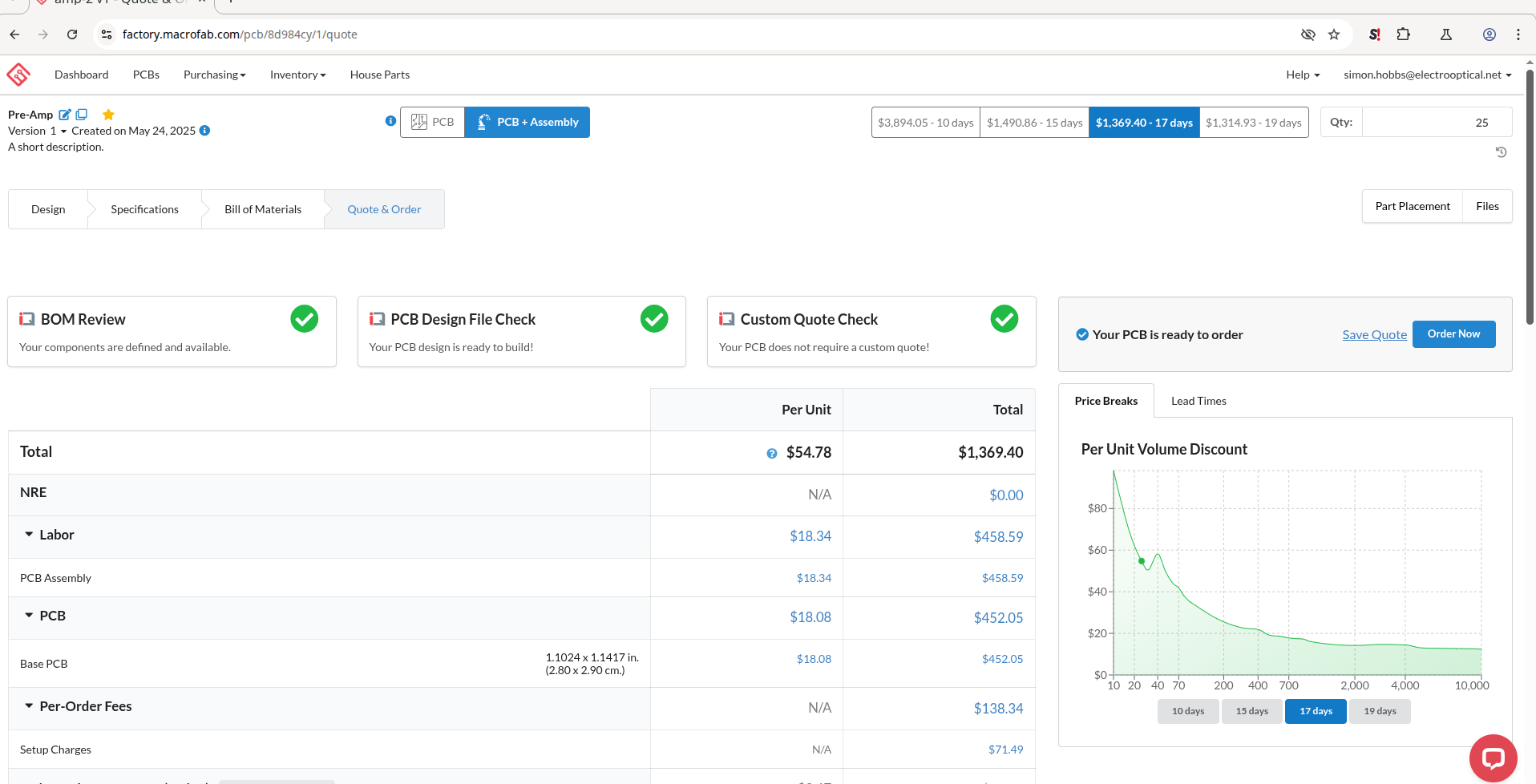
Task: Click the Save Quote link
Action: point(1374,335)
